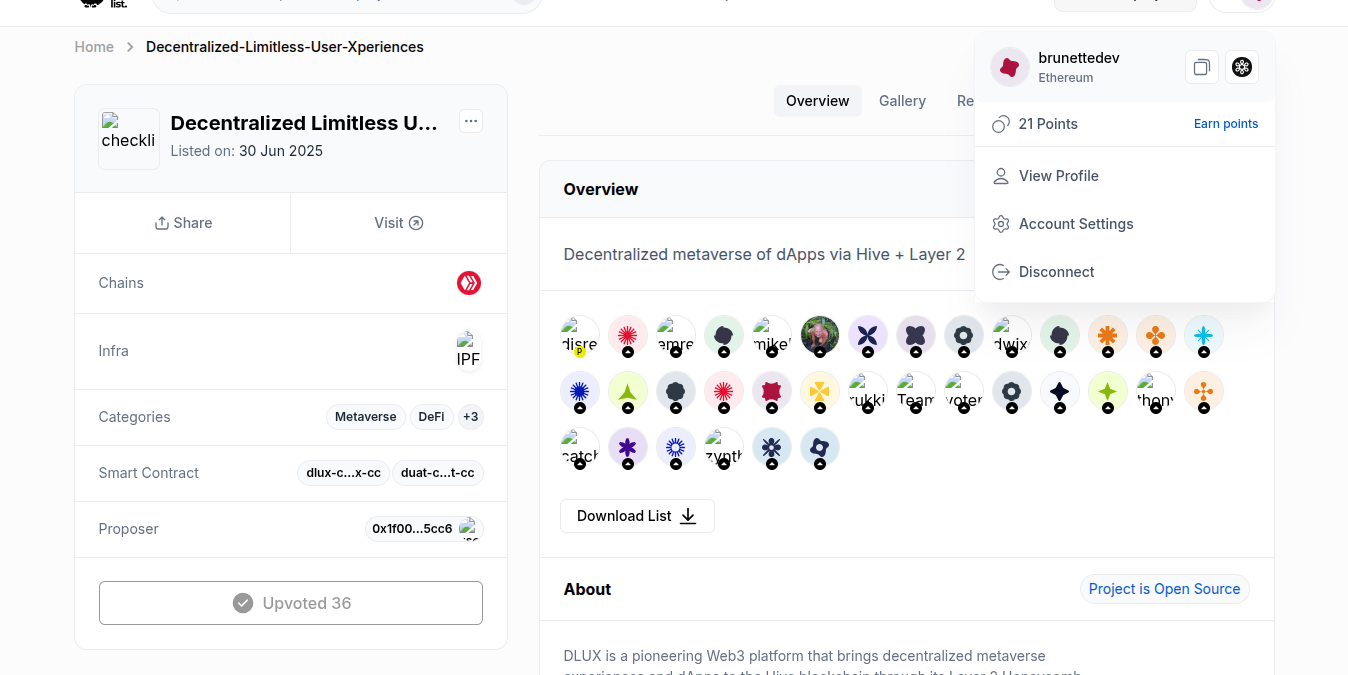Go to the Home breadcrumb link

pyautogui.click(x=94, y=47)
